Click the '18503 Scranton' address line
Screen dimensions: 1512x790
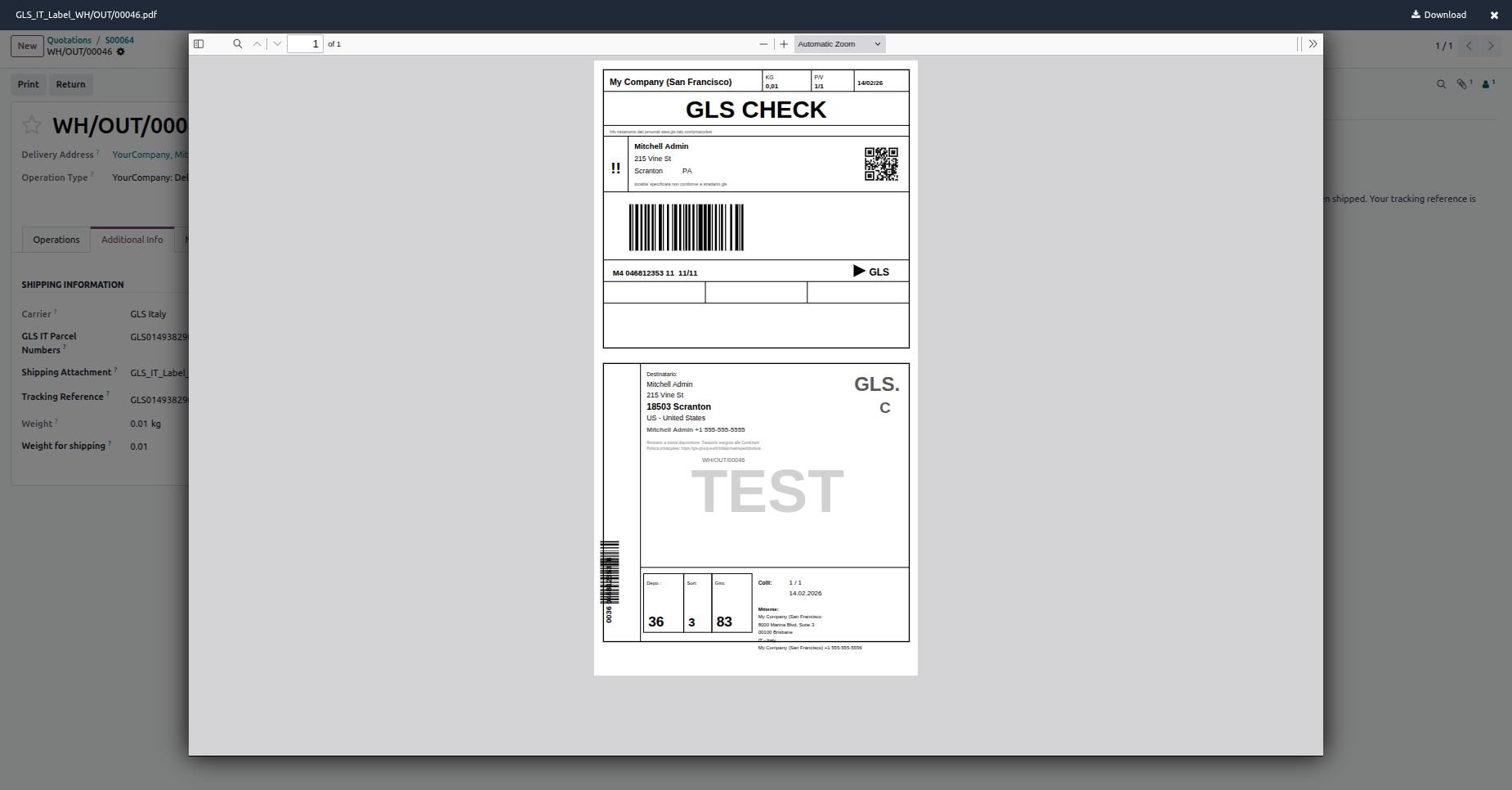pyautogui.click(x=679, y=406)
